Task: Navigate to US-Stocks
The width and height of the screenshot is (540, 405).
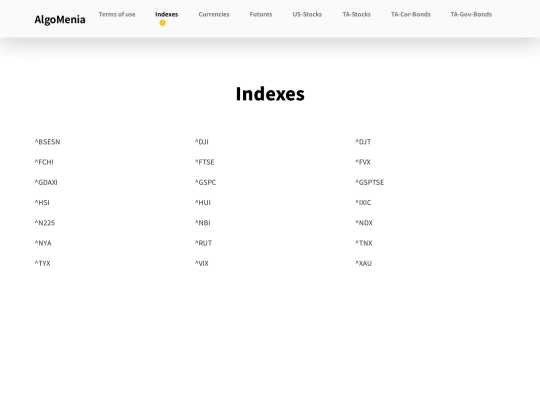Action: pos(307,14)
